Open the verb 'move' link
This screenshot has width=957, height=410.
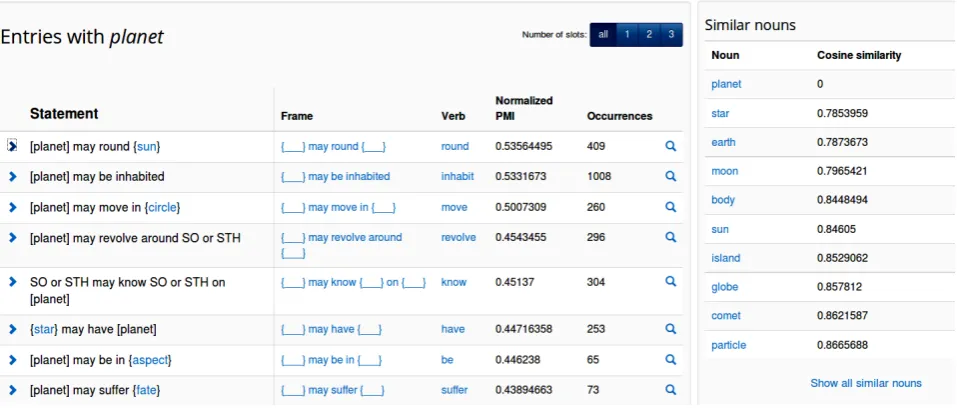(x=454, y=207)
